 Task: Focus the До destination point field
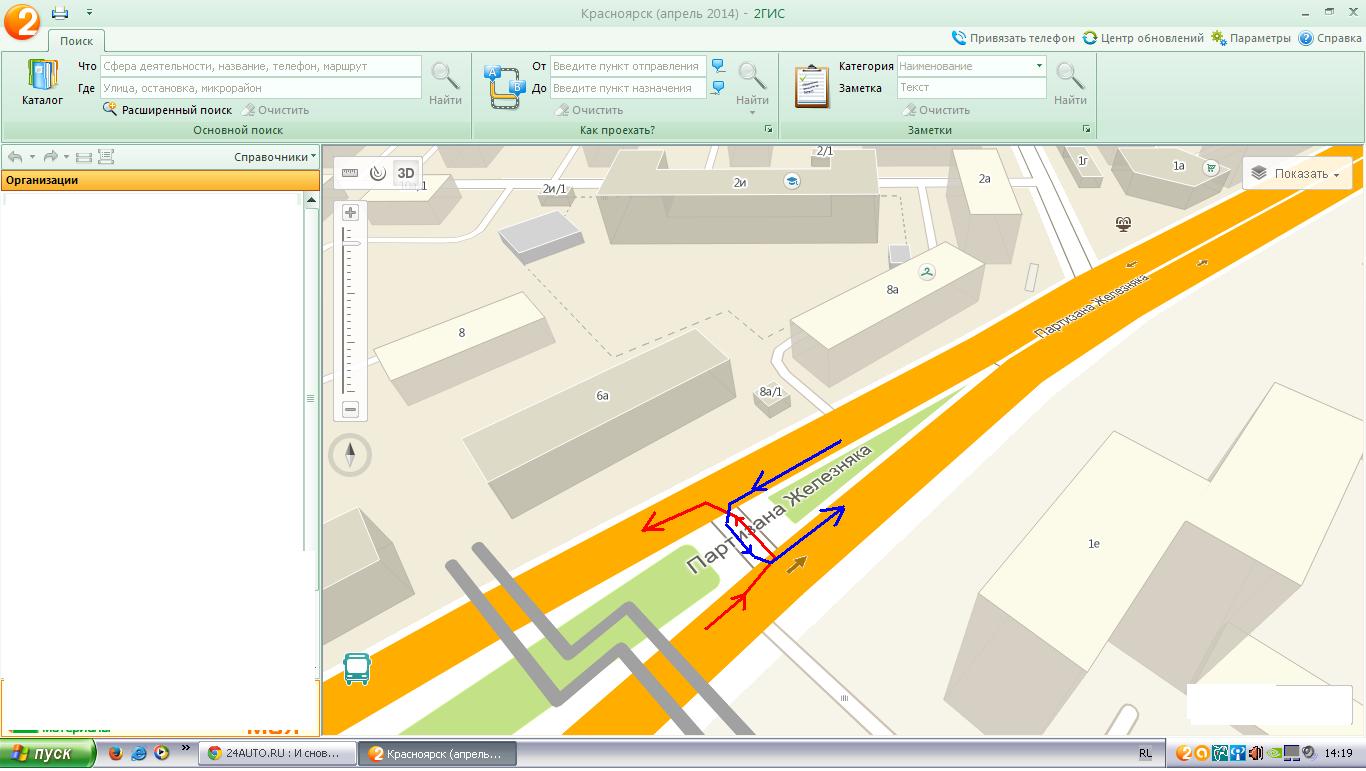pos(628,88)
